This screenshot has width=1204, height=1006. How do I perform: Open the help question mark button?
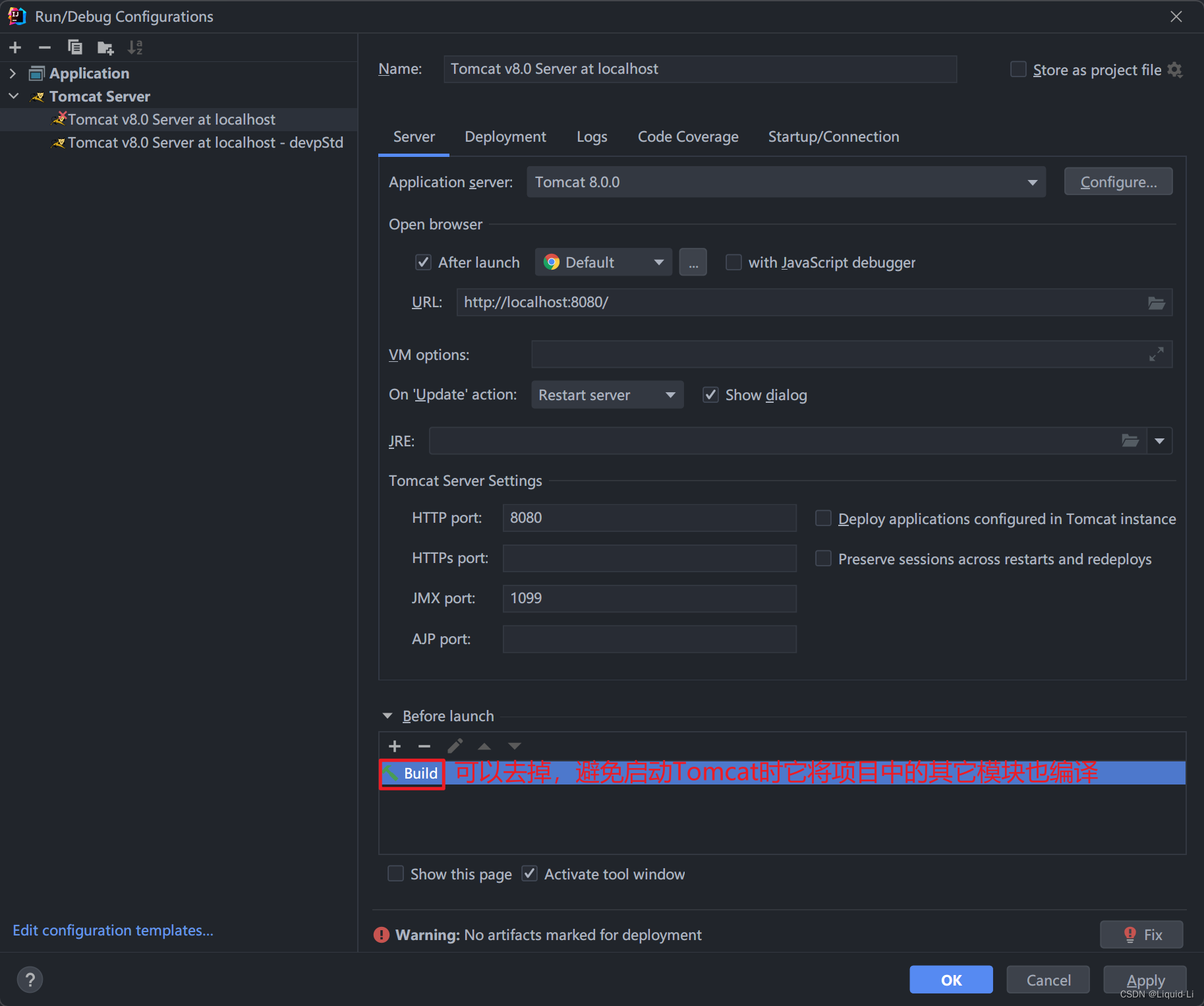(30, 980)
